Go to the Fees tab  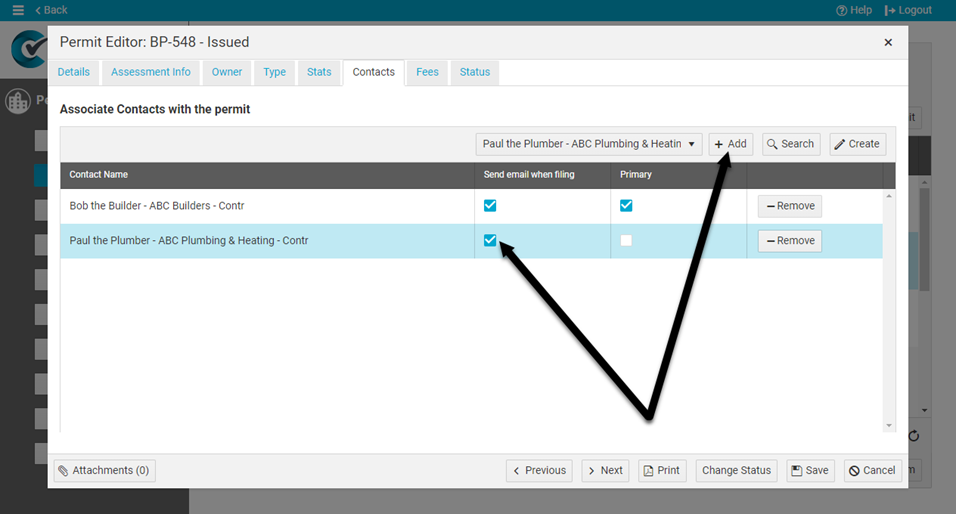tap(427, 72)
